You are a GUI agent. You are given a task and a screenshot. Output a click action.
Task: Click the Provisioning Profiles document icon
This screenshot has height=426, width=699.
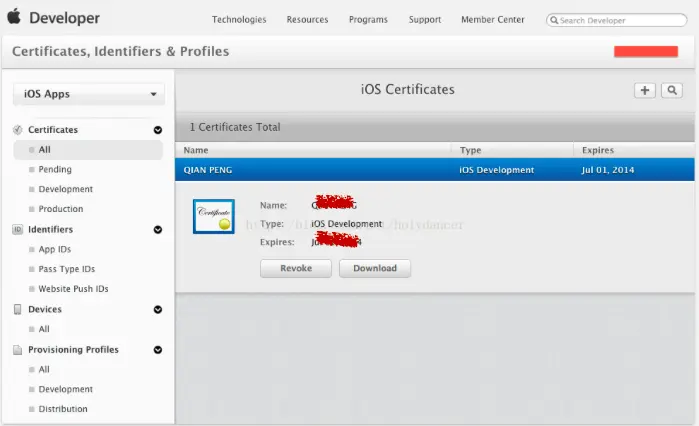click(17, 350)
